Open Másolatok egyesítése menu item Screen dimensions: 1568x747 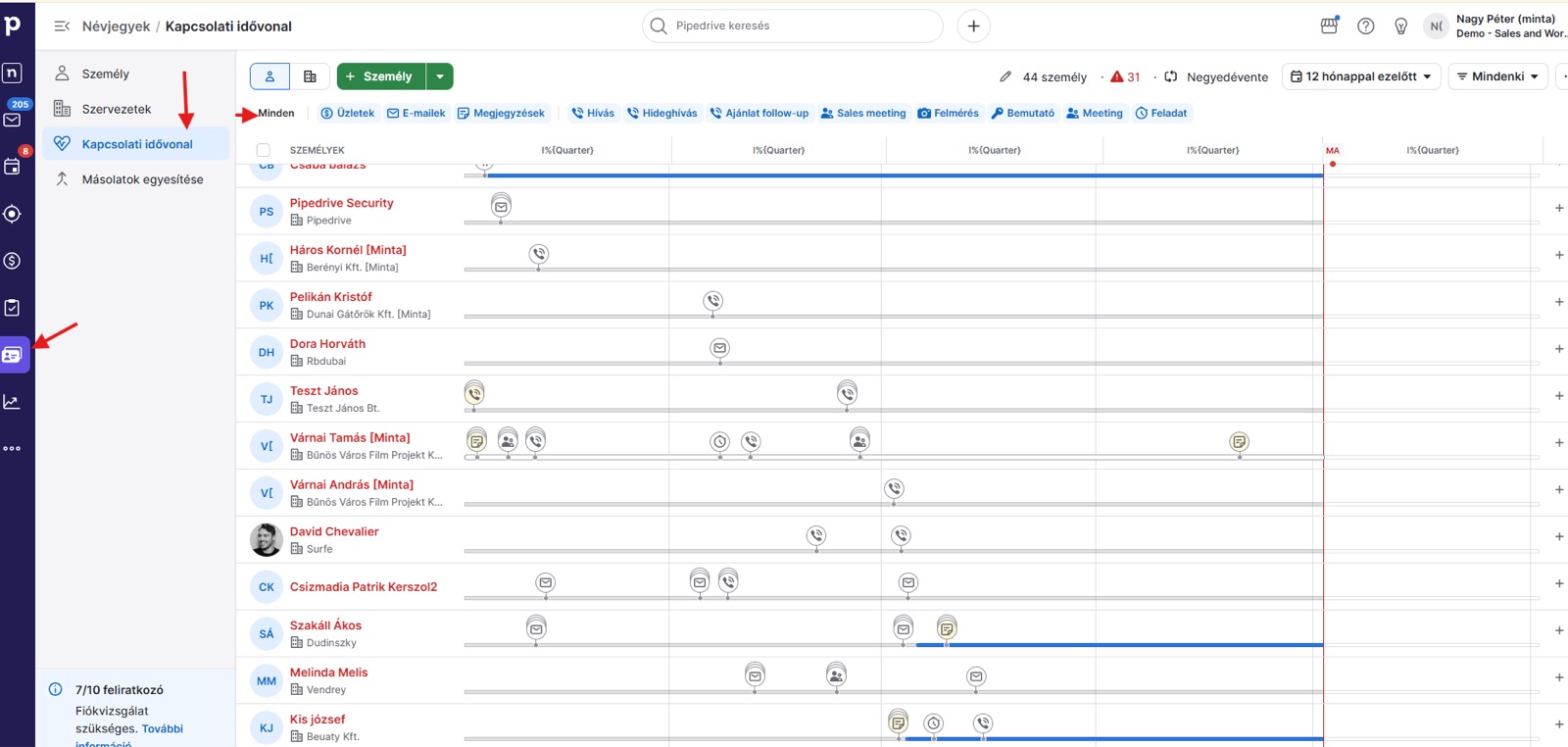pyautogui.click(x=135, y=179)
